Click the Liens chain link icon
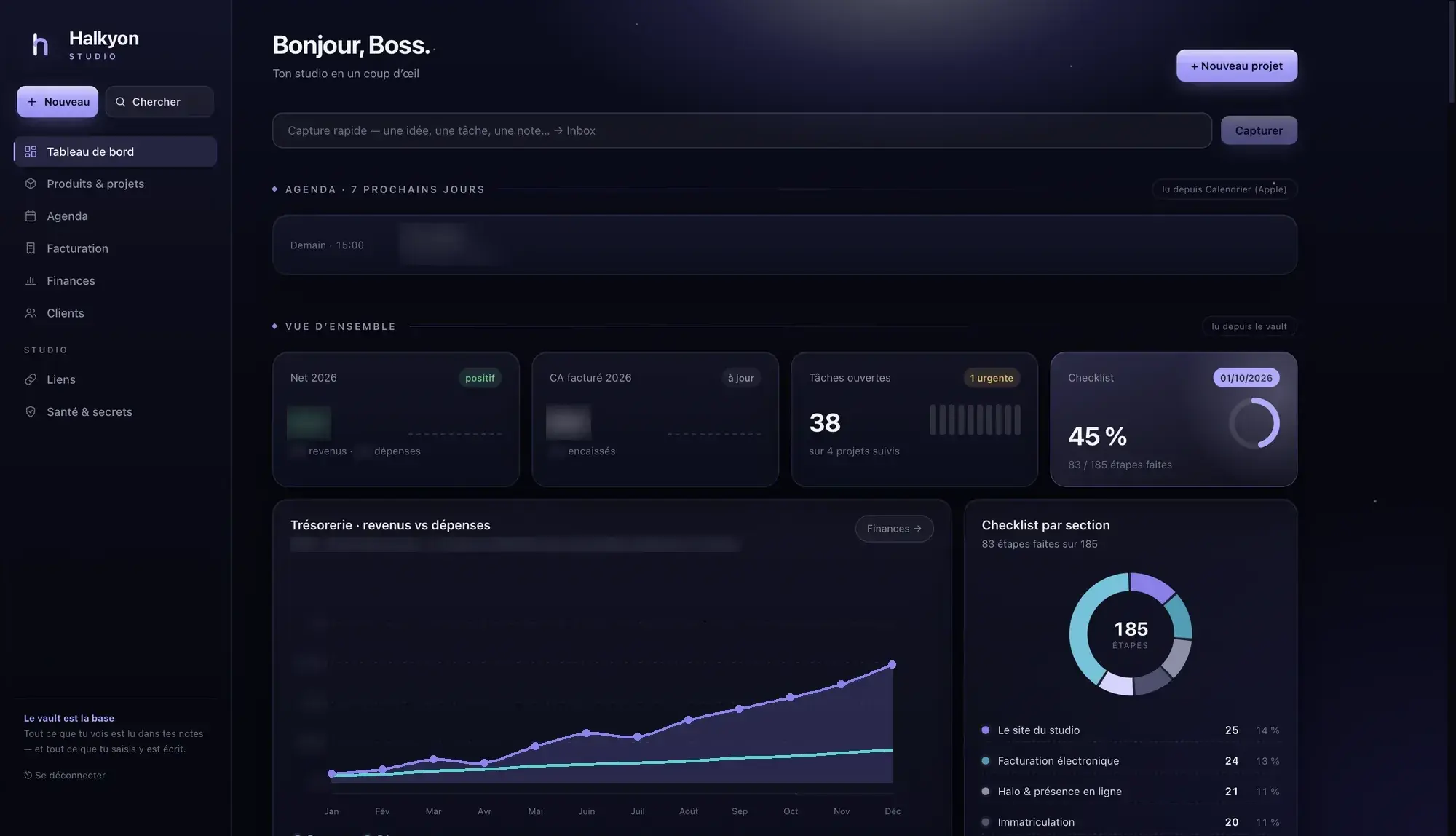Image resolution: width=1456 pixels, height=836 pixels. 31,379
